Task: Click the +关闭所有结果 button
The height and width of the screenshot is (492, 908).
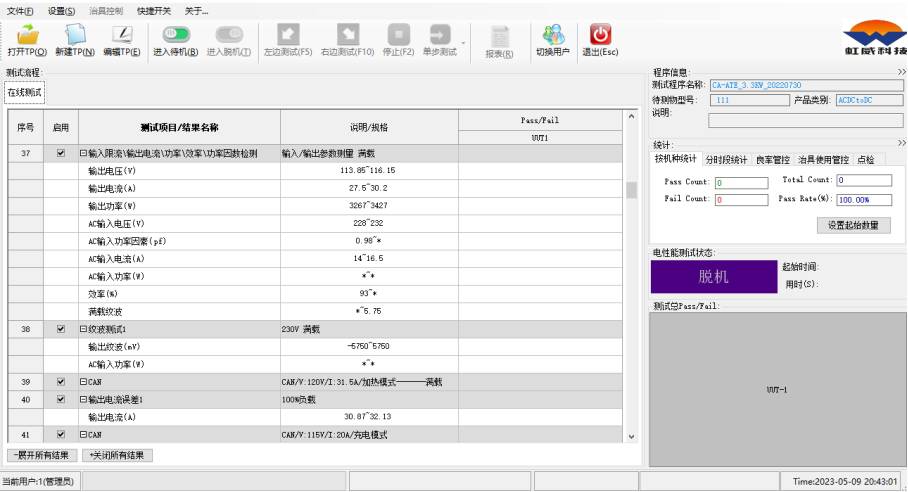Action: (x=117, y=456)
